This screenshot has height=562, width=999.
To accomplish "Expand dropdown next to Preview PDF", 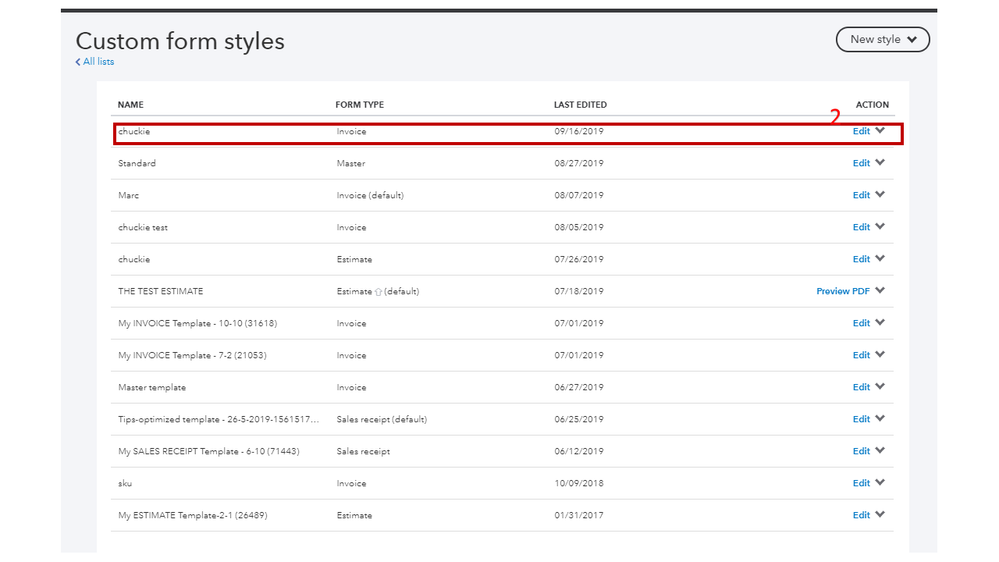I will click(x=880, y=291).
